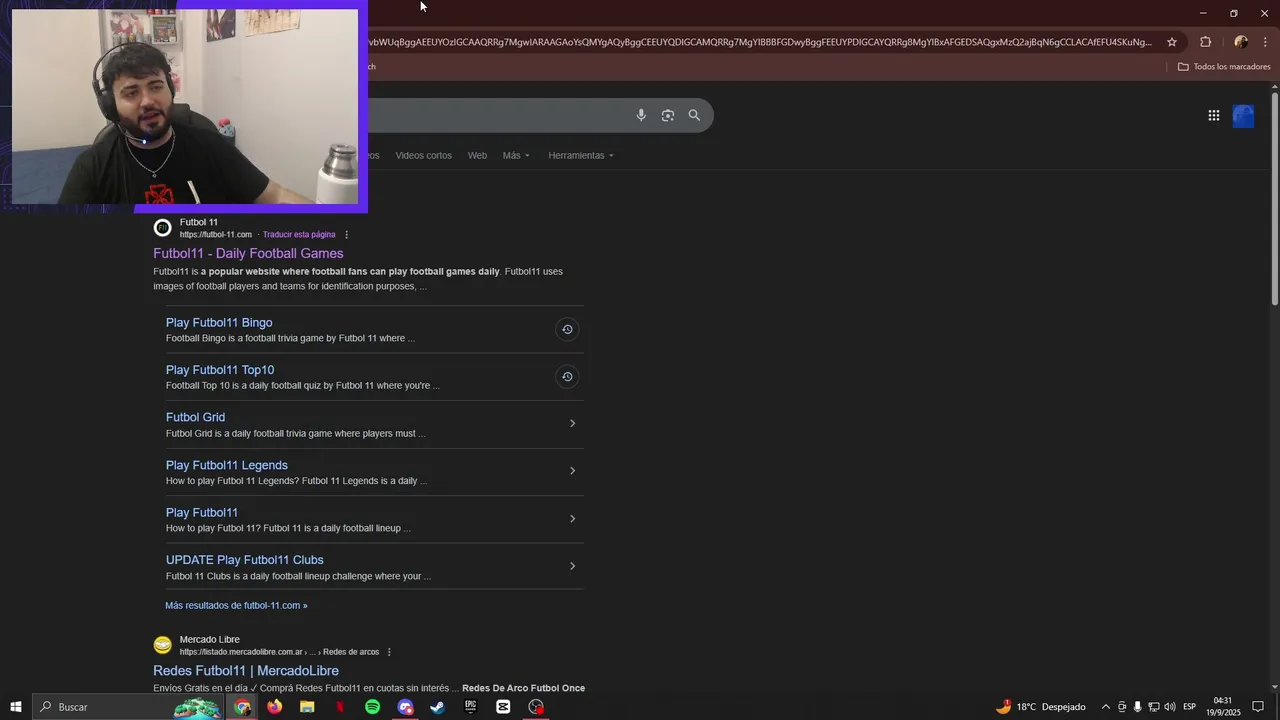Launch Netflix from the taskbar

point(340,707)
